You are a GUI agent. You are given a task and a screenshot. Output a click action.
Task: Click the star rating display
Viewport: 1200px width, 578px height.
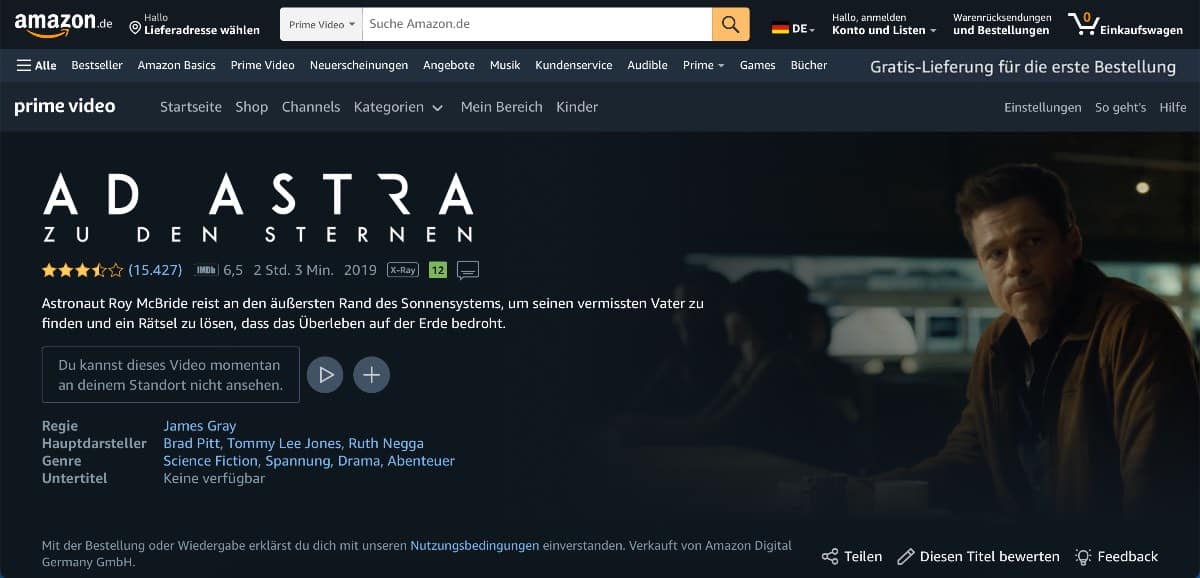[x=82, y=270]
